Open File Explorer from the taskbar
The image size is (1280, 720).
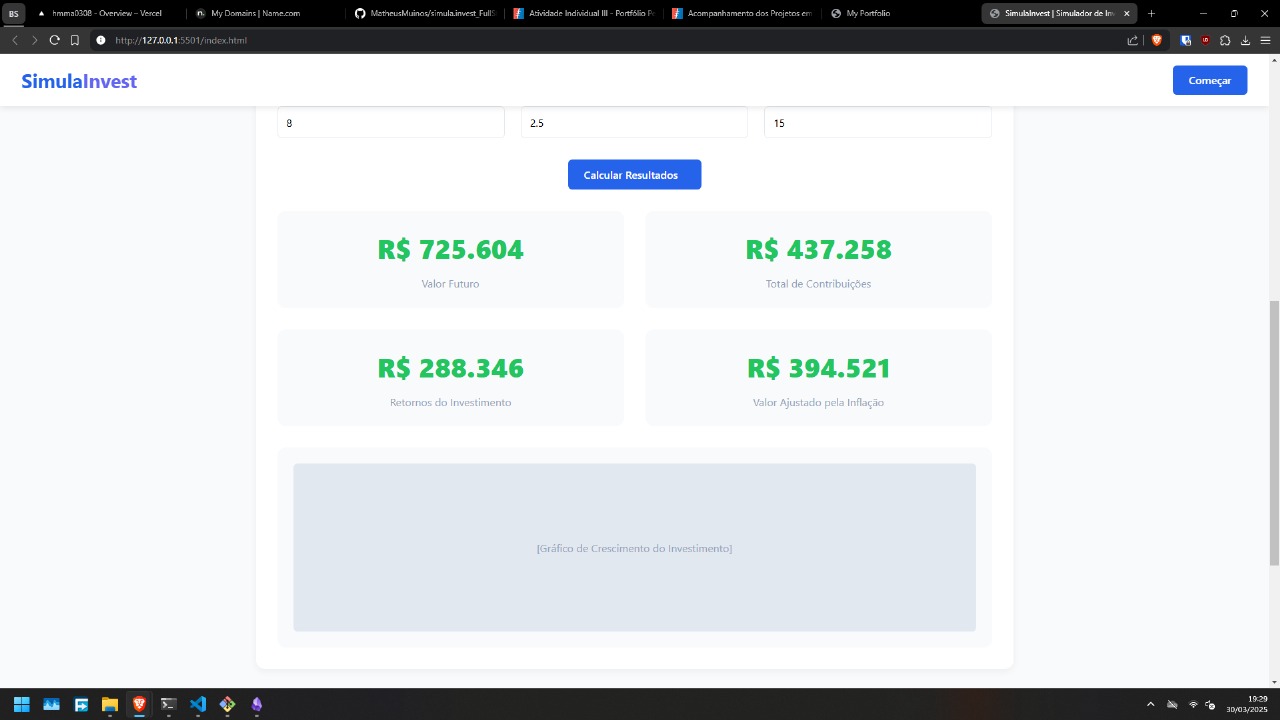(x=110, y=704)
